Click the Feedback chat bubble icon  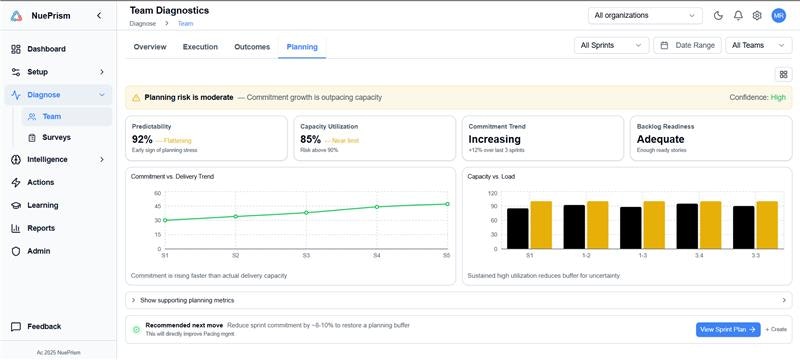(16, 326)
